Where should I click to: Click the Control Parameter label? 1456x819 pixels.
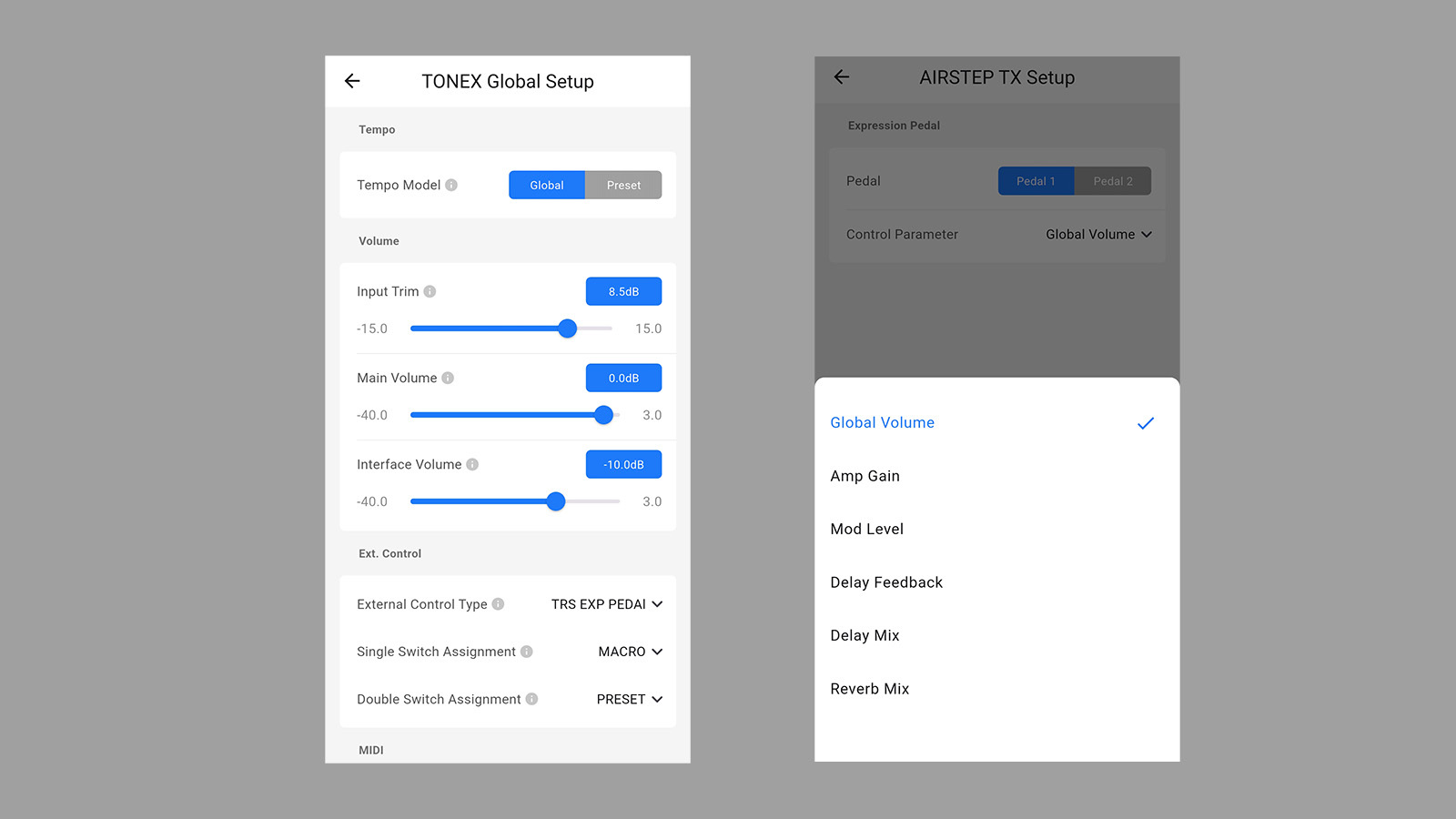[902, 234]
